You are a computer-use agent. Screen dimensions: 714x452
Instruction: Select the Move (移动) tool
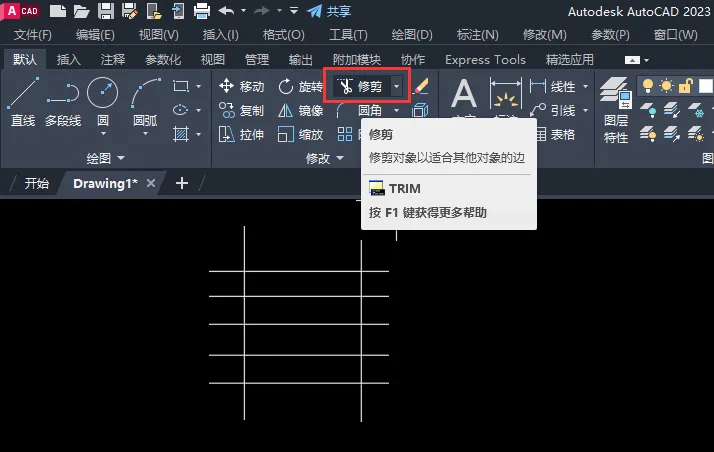(241, 86)
